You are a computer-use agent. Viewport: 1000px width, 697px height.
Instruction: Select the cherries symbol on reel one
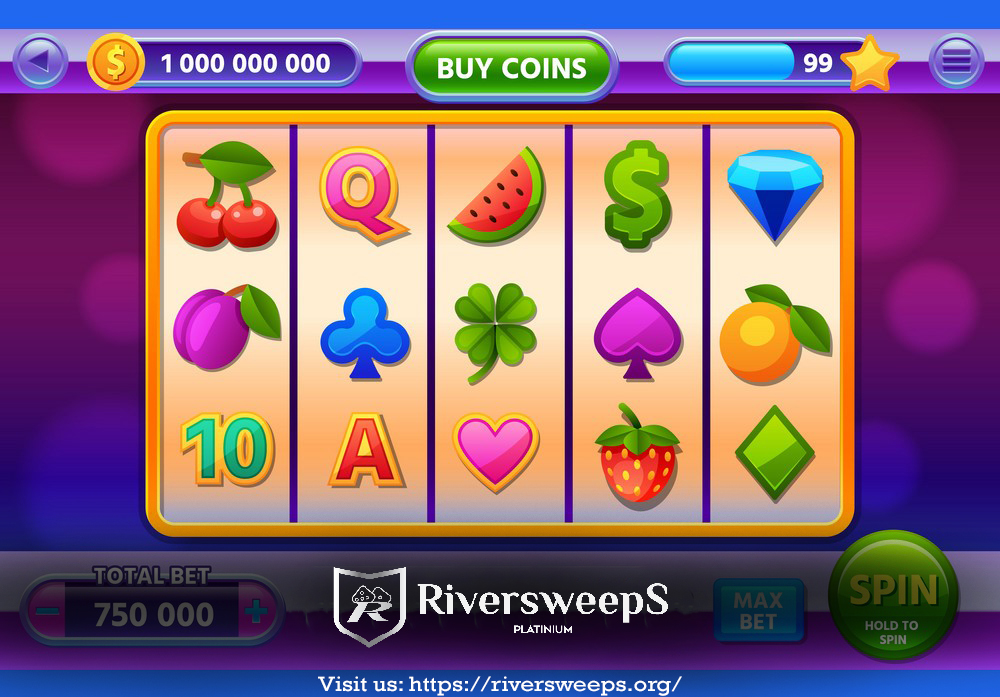[x=228, y=195]
